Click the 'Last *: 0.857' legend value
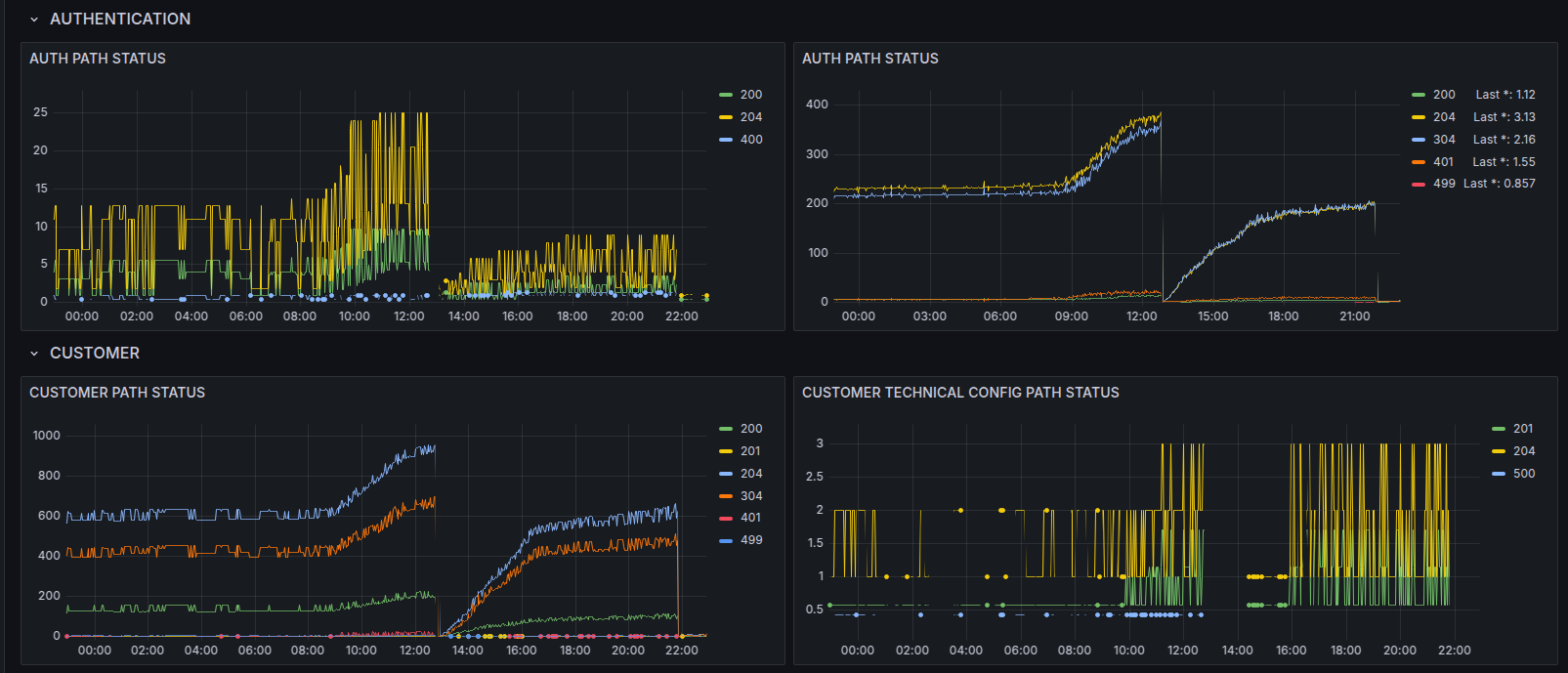This screenshot has height=673, width=1568. point(1500,184)
